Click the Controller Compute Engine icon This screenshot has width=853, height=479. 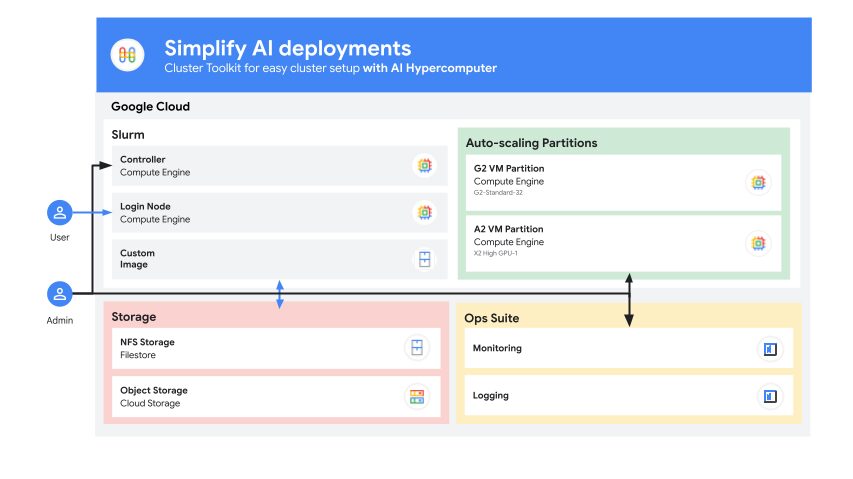coord(424,166)
